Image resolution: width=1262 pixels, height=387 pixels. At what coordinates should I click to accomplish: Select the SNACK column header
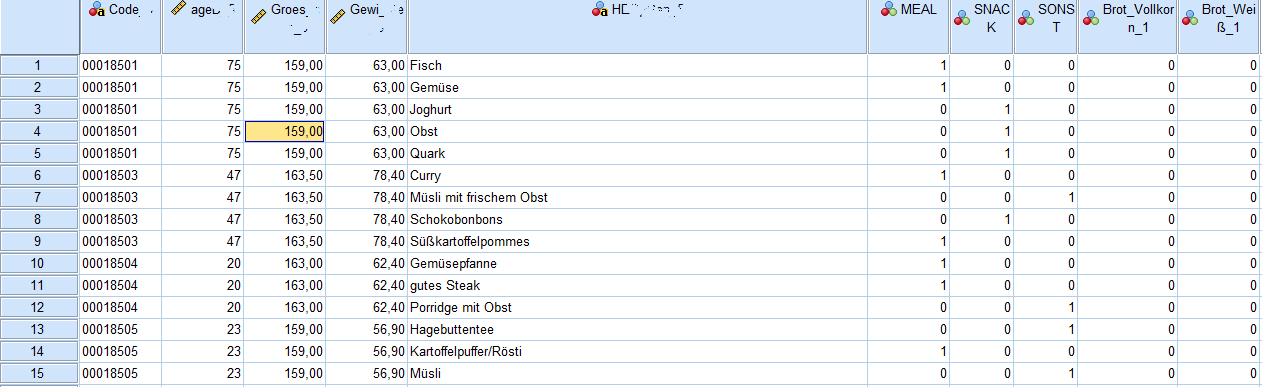tap(981, 27)
